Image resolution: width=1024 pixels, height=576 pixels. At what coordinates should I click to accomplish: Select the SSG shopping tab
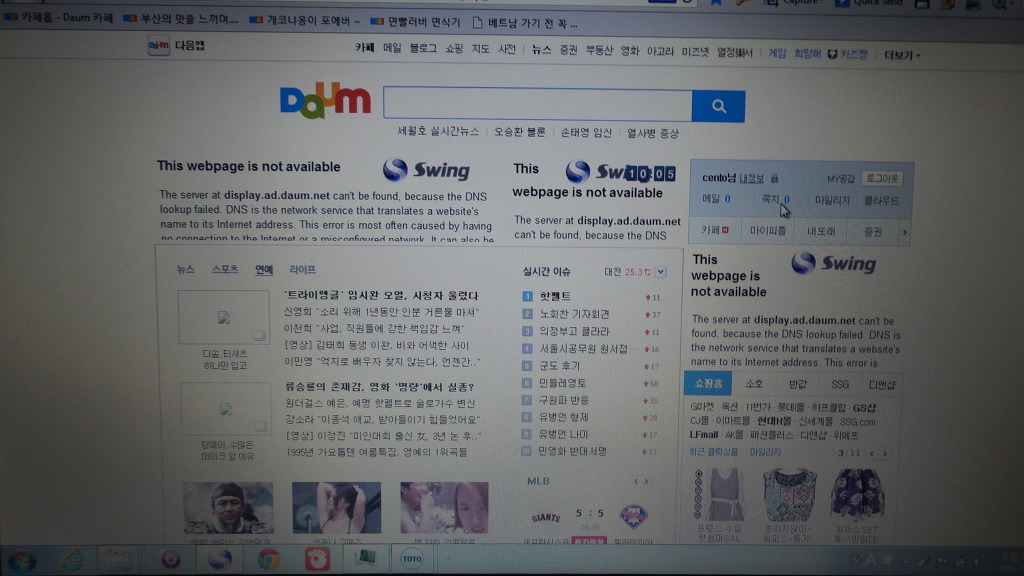[840, 385]
